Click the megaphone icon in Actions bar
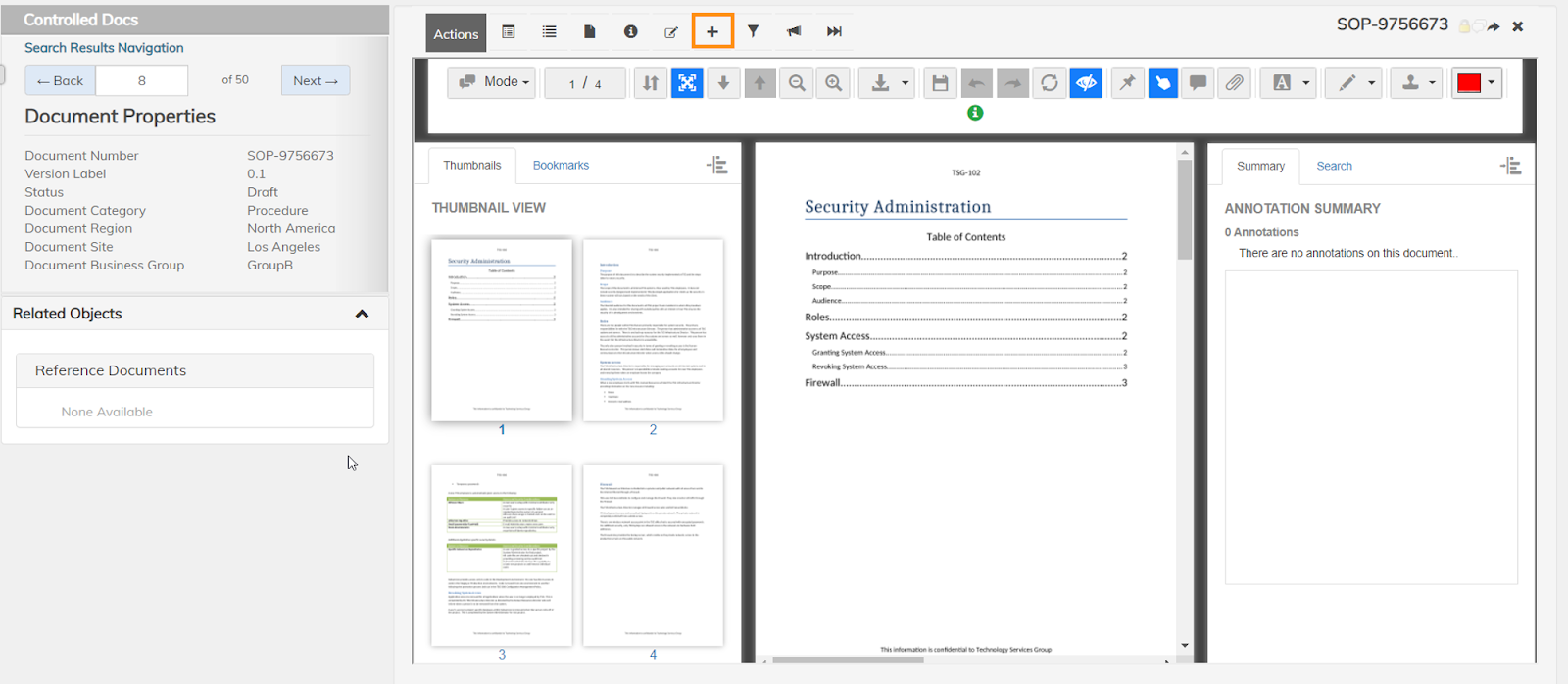The image size is (1568, 684). coord(794,31)
